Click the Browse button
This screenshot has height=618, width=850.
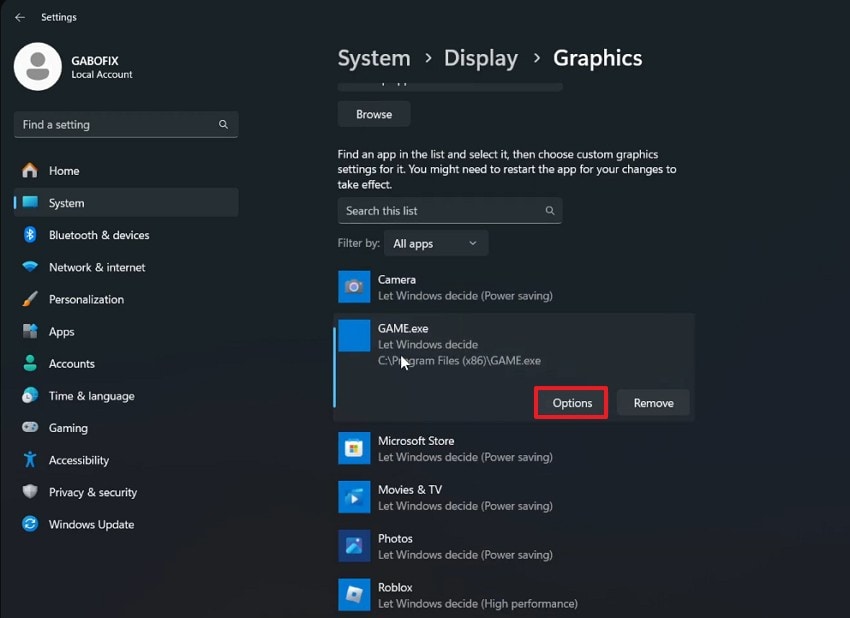[373, 113]
